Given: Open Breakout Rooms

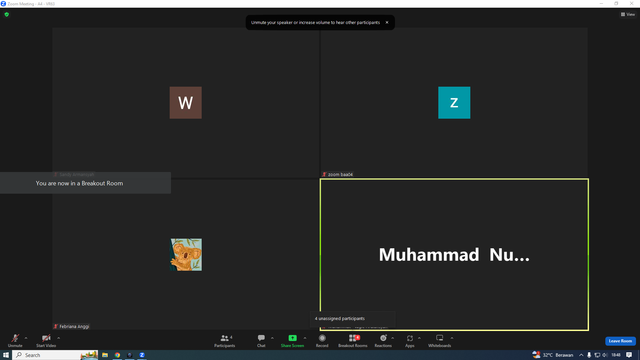Looking at the screenshot, I should (353, 340).
